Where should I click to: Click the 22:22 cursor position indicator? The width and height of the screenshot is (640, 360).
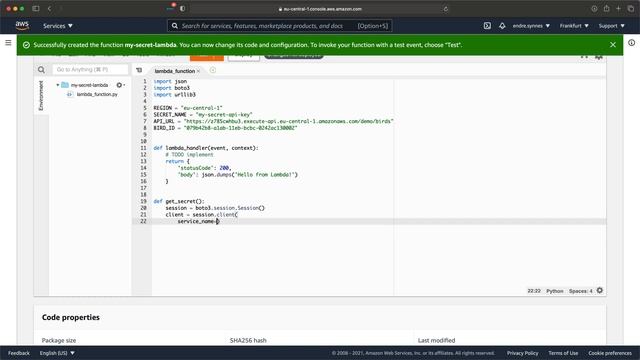coord(534,291)
